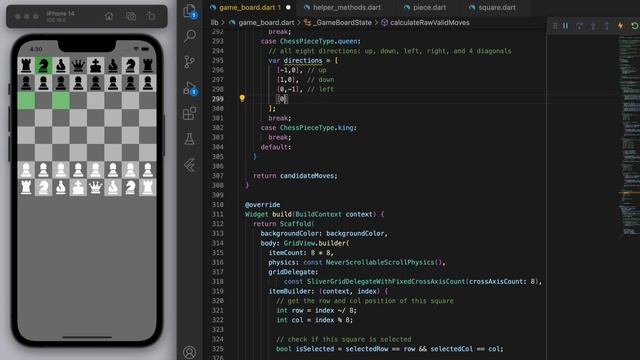Image resolution: width=640 pixels, height=360 pixels.
Task: Tap the left green valid-move square
Action: [26, 100]
